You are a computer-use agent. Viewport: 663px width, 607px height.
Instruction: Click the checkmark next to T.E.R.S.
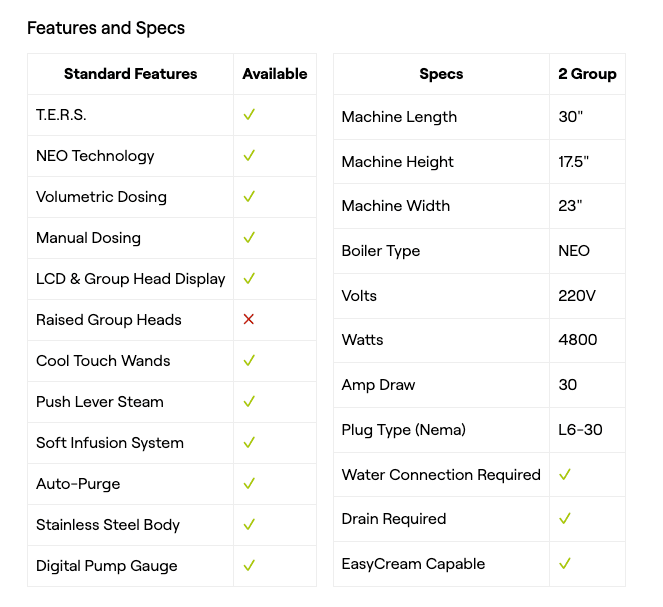click(x=249, y=115)
